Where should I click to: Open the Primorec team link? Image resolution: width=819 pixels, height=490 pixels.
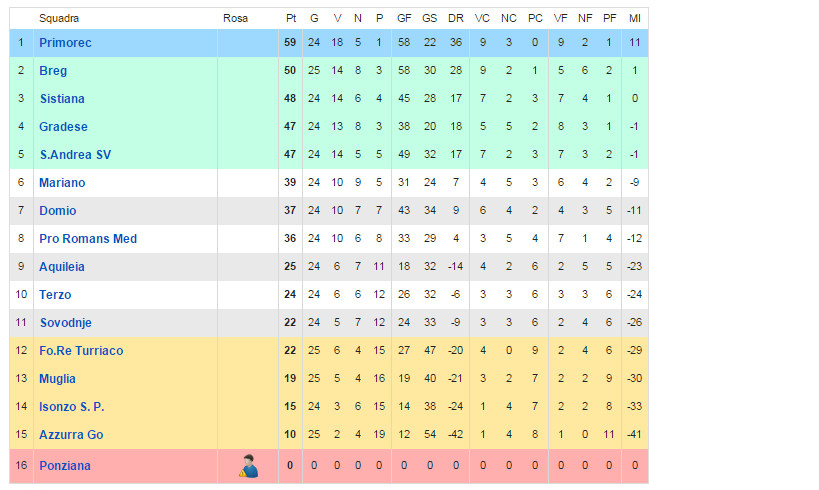click(x=65, y=43)
